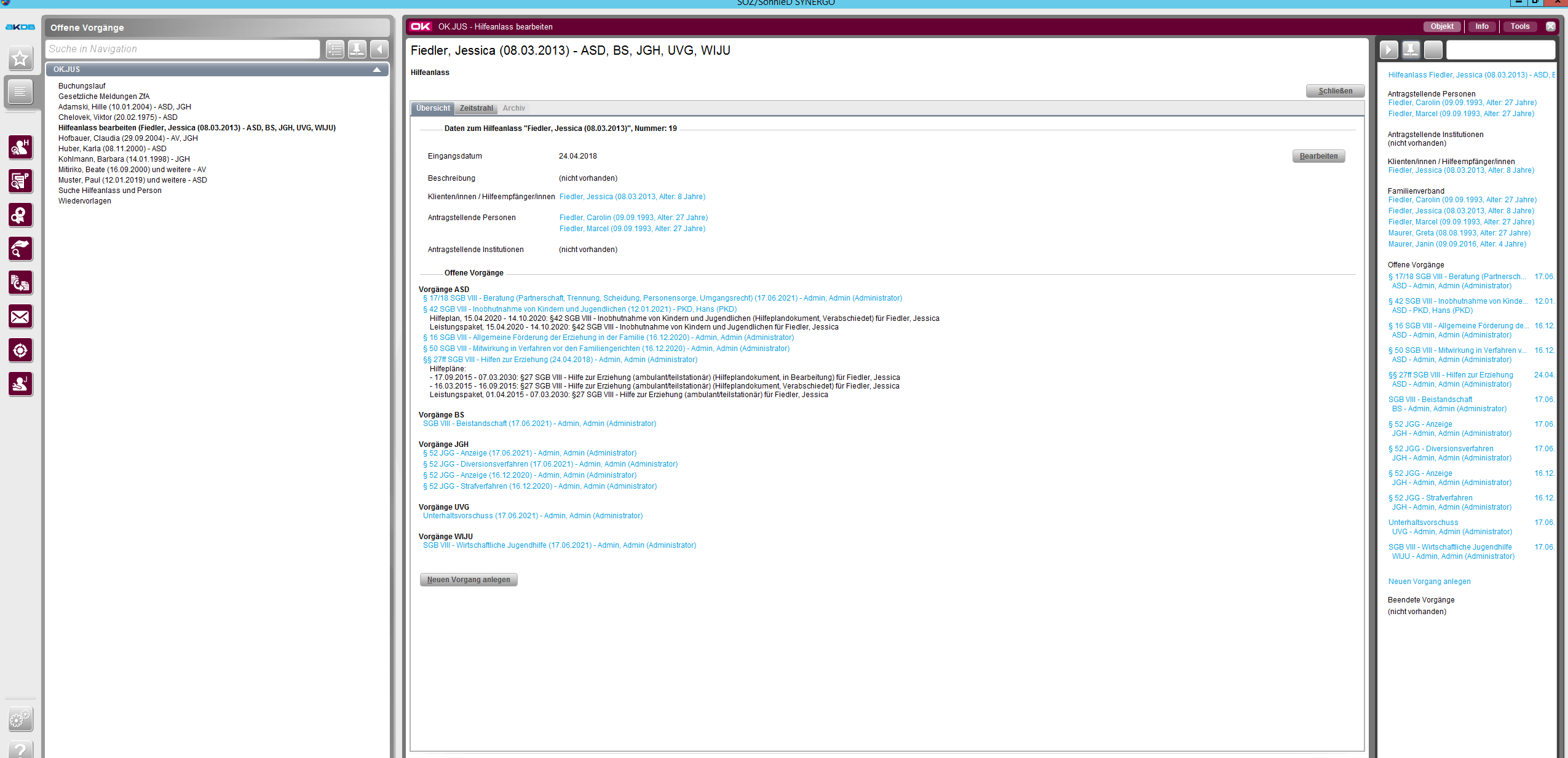Screen dimensions: 1568x758
Task: Toggle the pin icon in the right info panel
Action: [x=1411, y=49]
